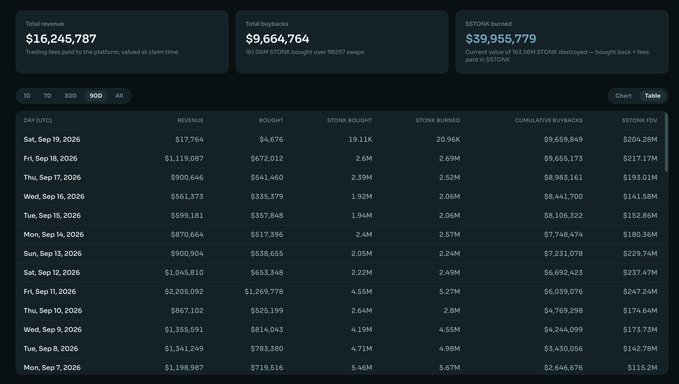Click STONK bought cell 4.71M
The height and width of the screenshot is (384, 679).
pyautogui.click(x=361, y=349)
